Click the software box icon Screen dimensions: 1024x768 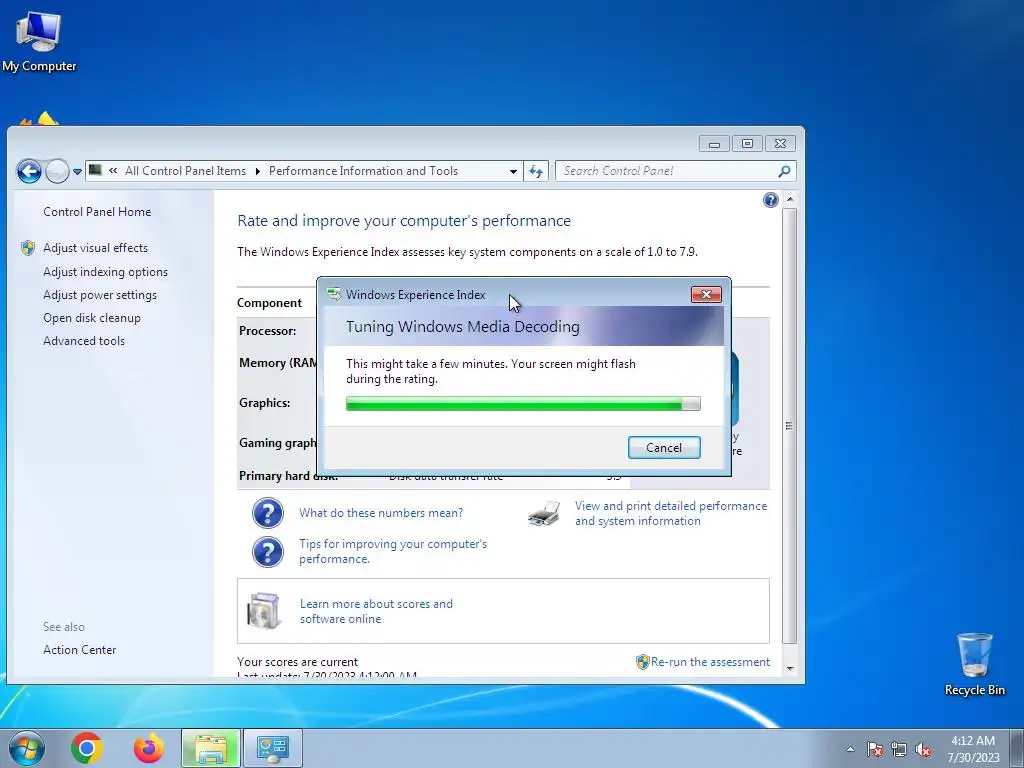pos(264,611)
